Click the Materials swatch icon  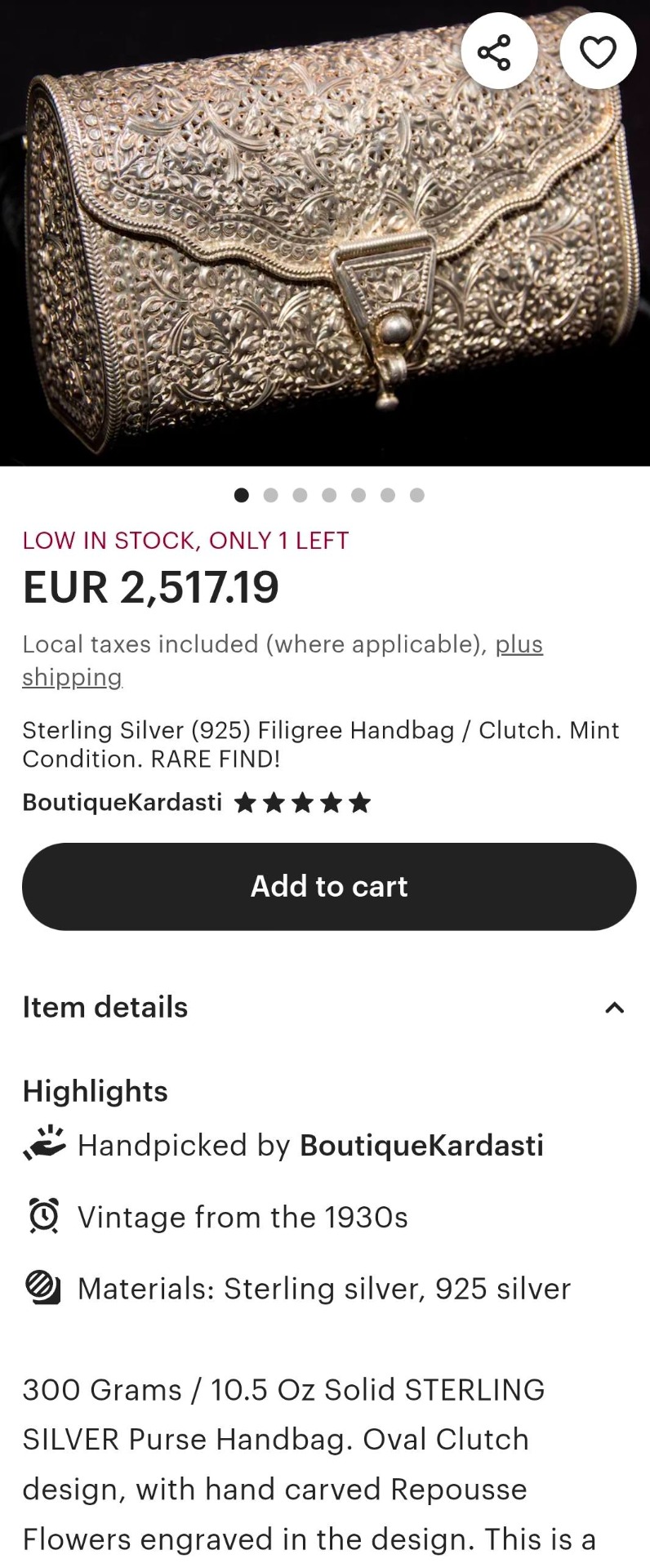click(44, 1288)
